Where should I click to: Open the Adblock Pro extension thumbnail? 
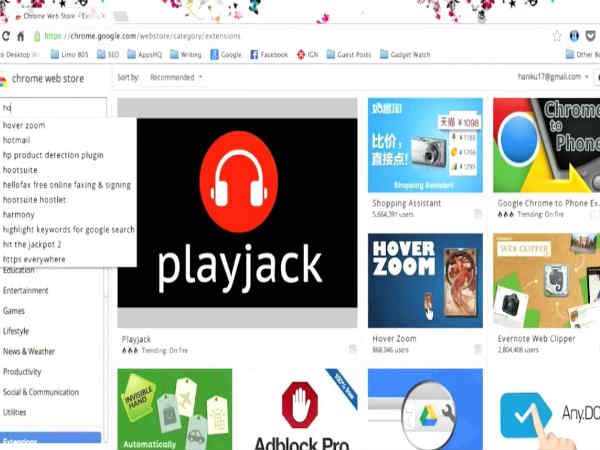[300, 409]
